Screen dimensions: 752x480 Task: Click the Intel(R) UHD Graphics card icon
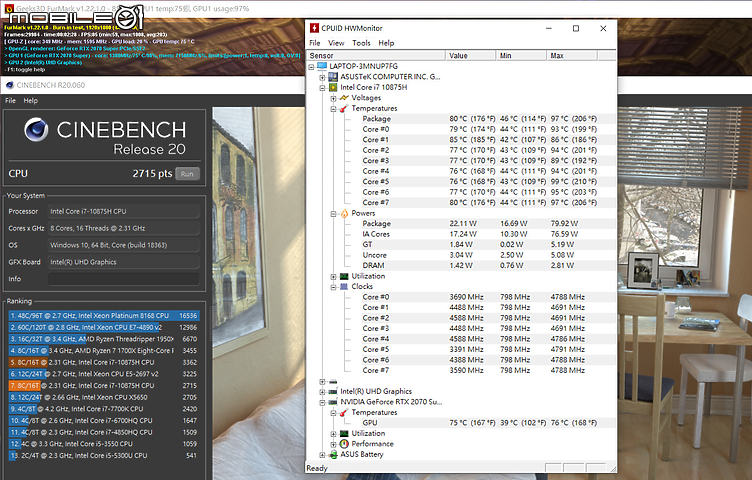point(333,392)
